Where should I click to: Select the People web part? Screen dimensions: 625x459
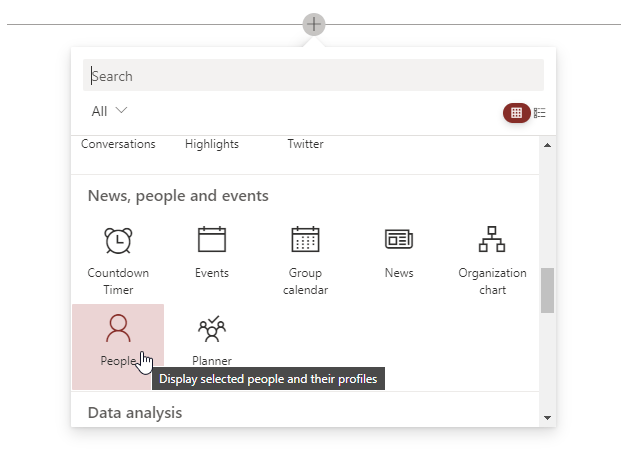click(118, 342)
